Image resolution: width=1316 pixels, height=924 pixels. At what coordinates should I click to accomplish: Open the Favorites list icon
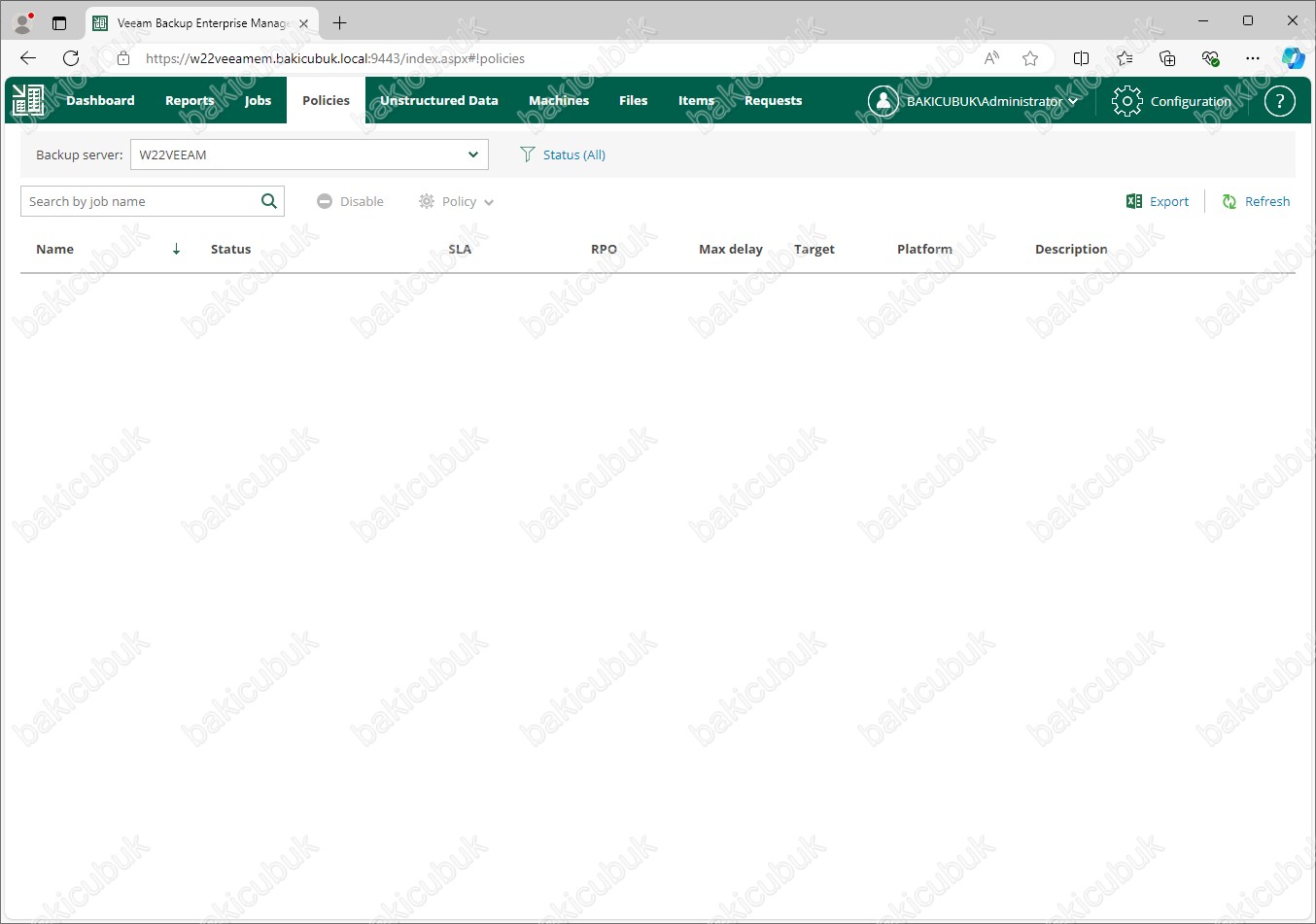pos(1125,58)
